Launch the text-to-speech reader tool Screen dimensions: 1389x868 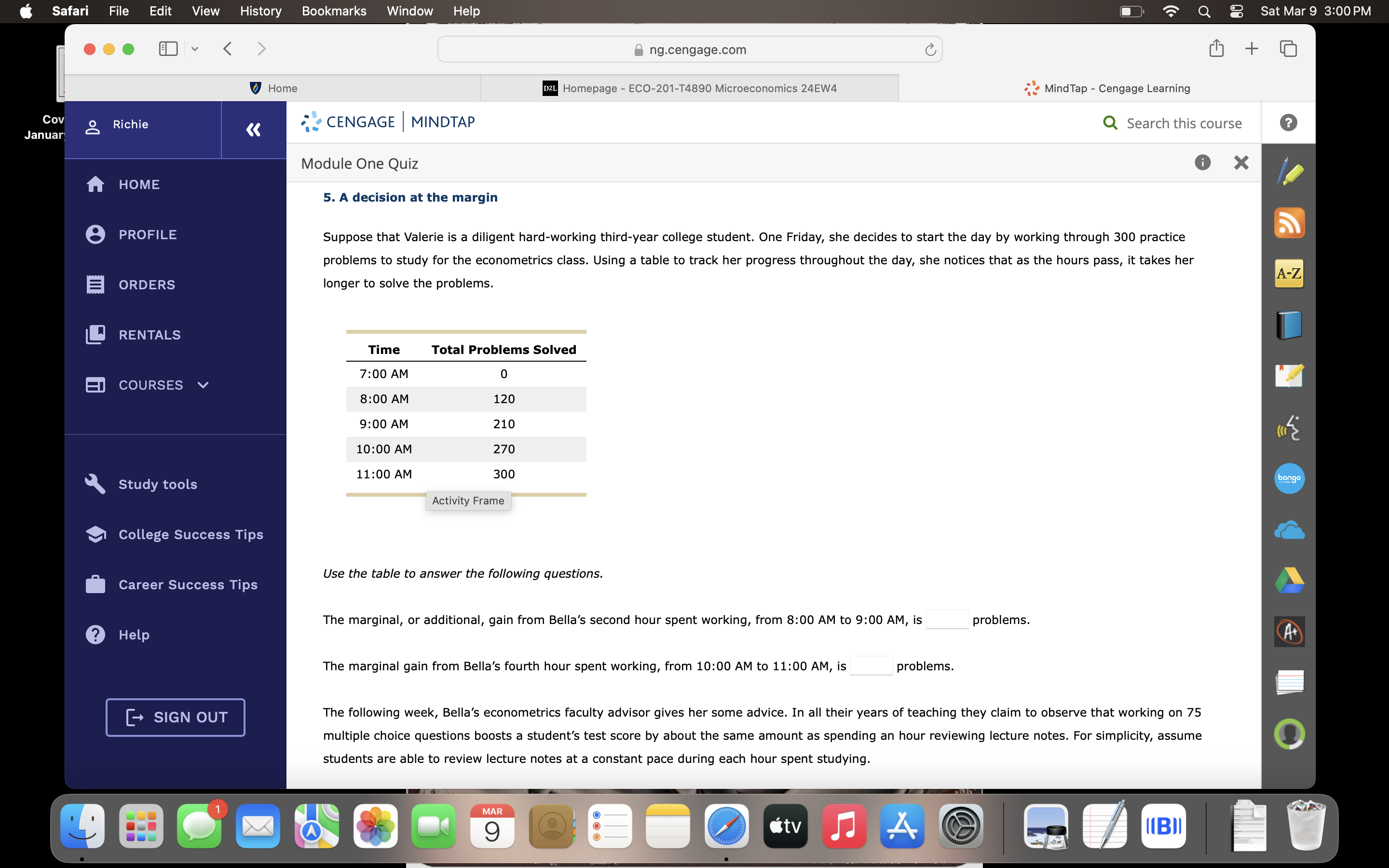1289,428
